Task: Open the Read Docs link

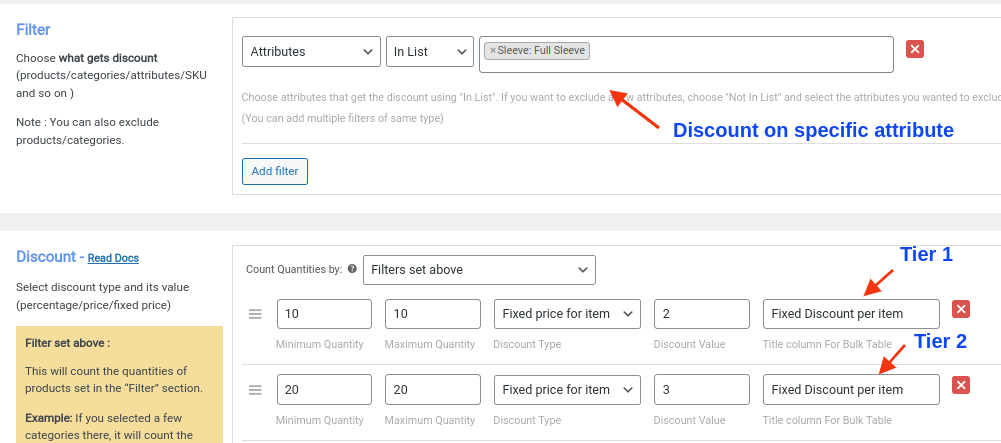Action: (x=113, y=258)
